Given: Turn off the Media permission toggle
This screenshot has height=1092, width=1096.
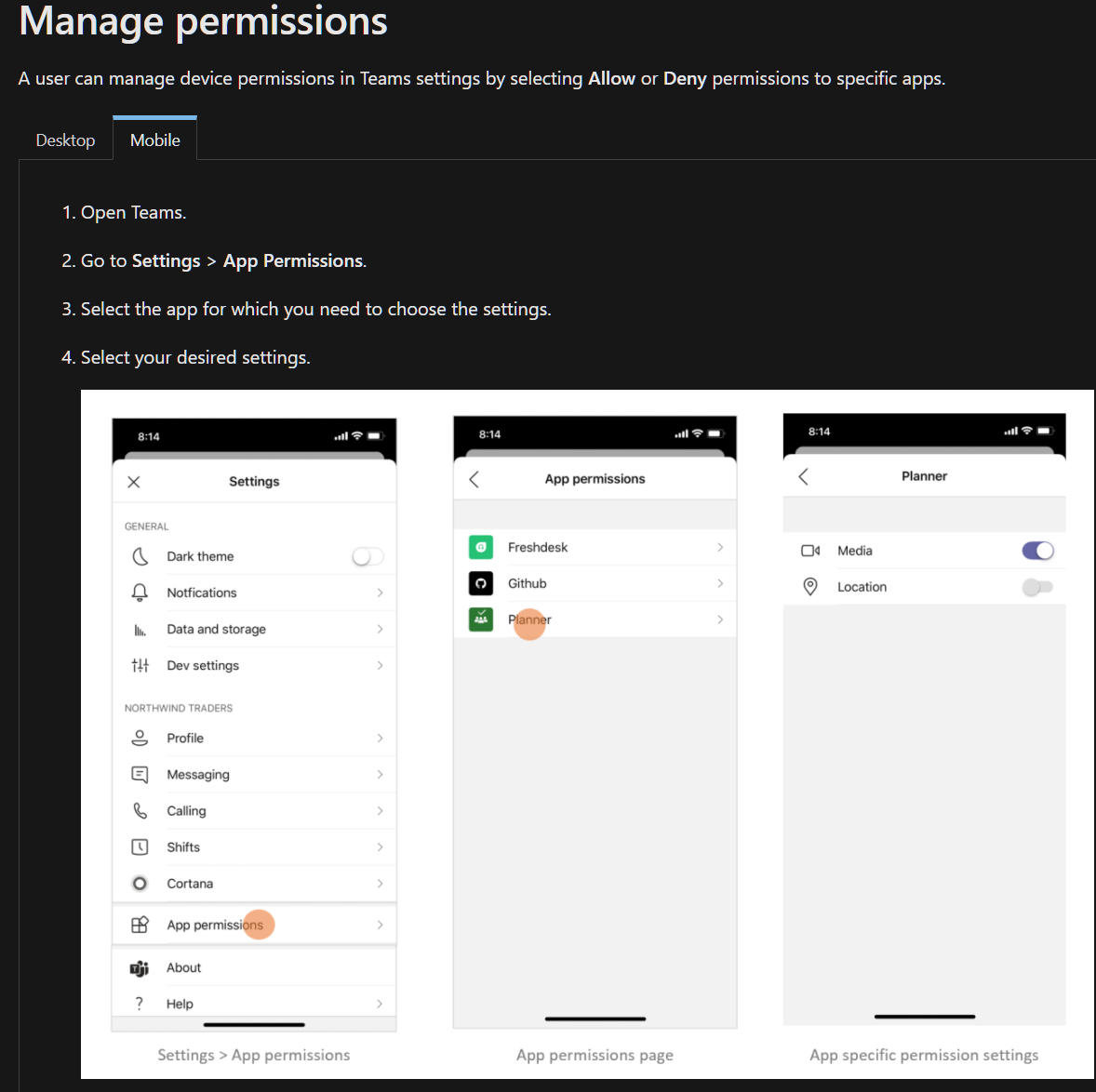Looking at the screenshot, I should point(1038,551).
